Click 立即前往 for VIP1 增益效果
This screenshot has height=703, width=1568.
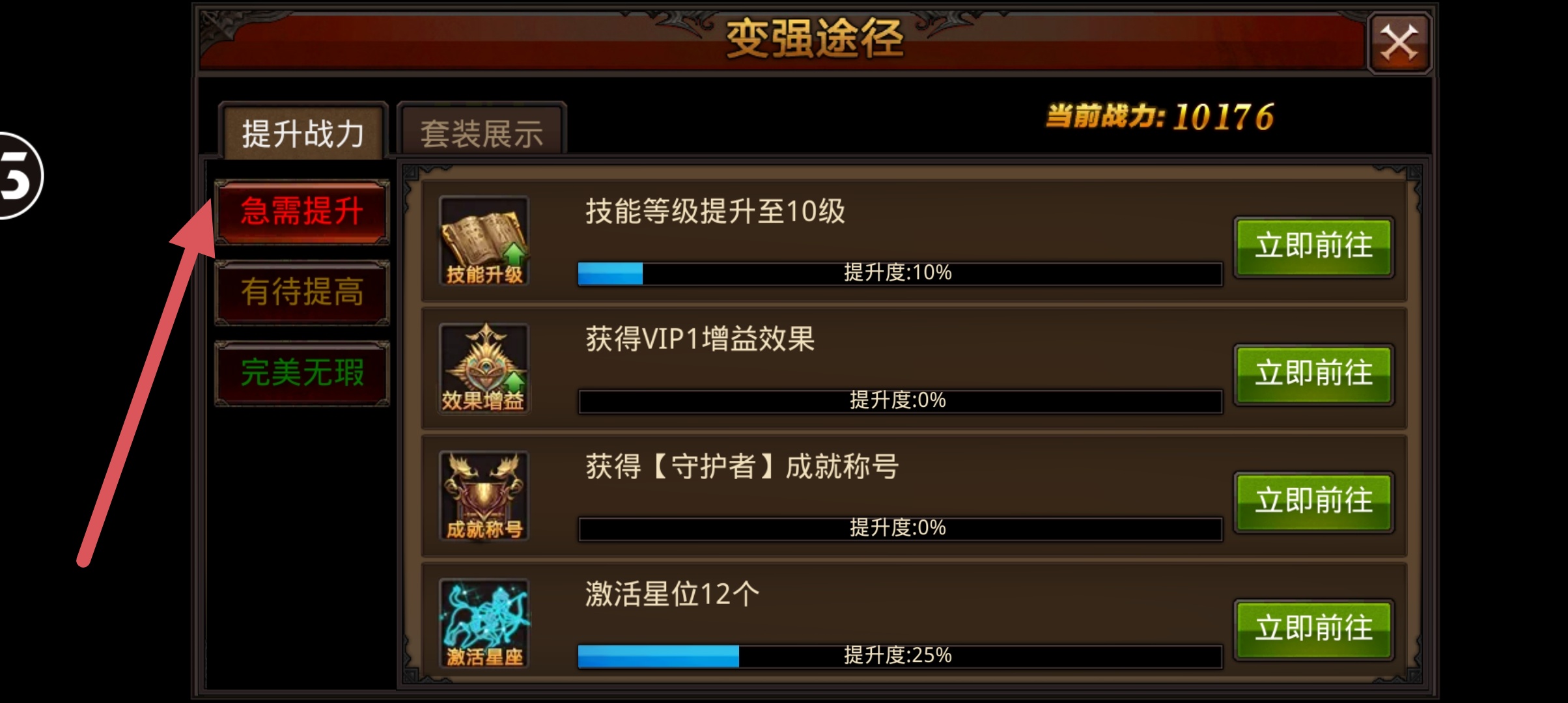[1313, 375]
